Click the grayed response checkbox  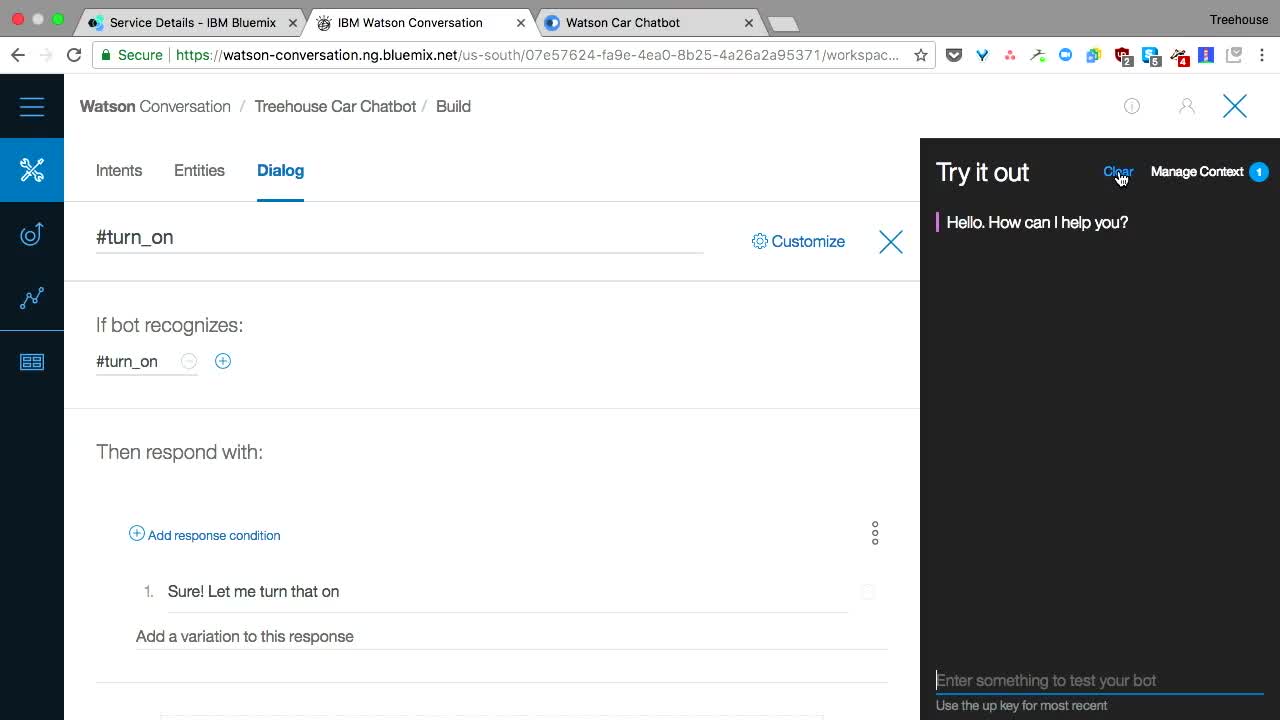point(868,592)
